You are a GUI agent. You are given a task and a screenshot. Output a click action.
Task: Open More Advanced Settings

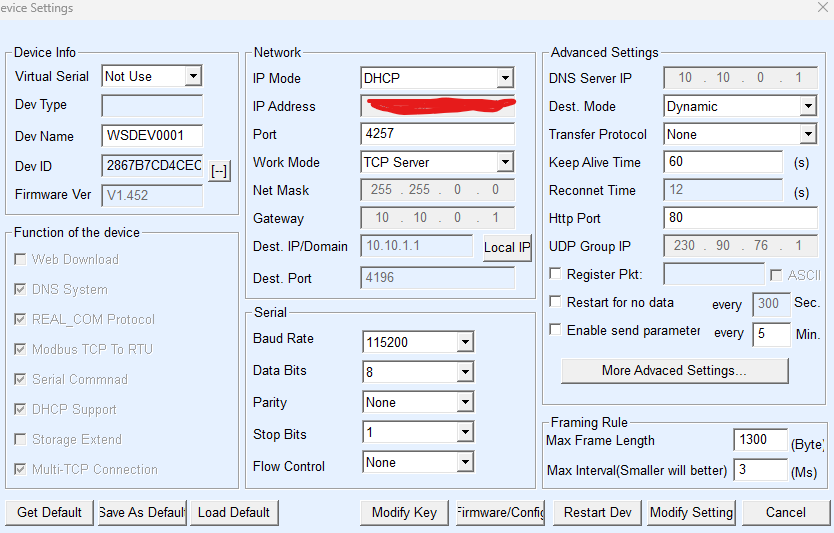pyautogui.click(x=674, y=371)
